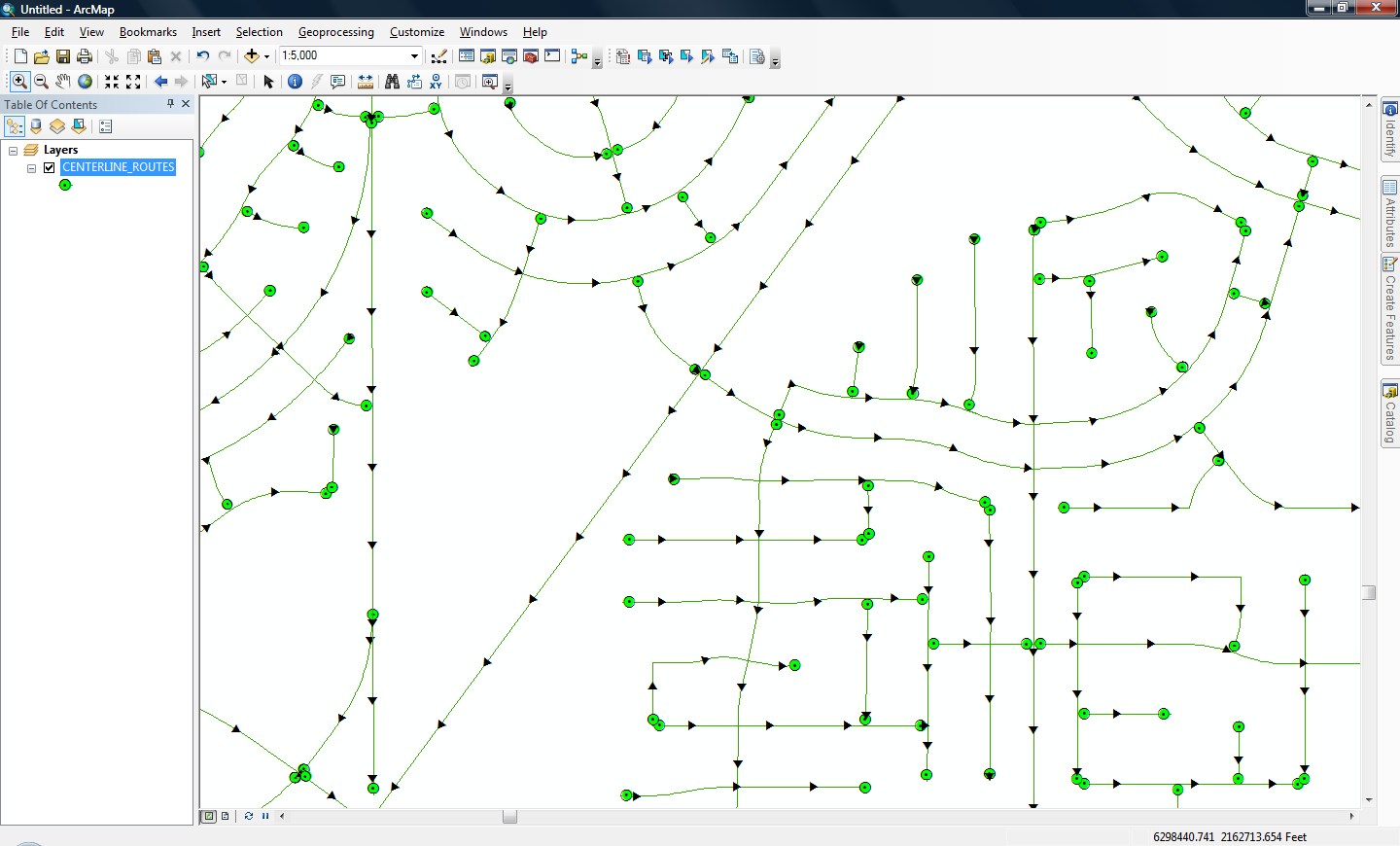
Task: Pick the Select Elements black arrow tool
Action: (268, 82)
